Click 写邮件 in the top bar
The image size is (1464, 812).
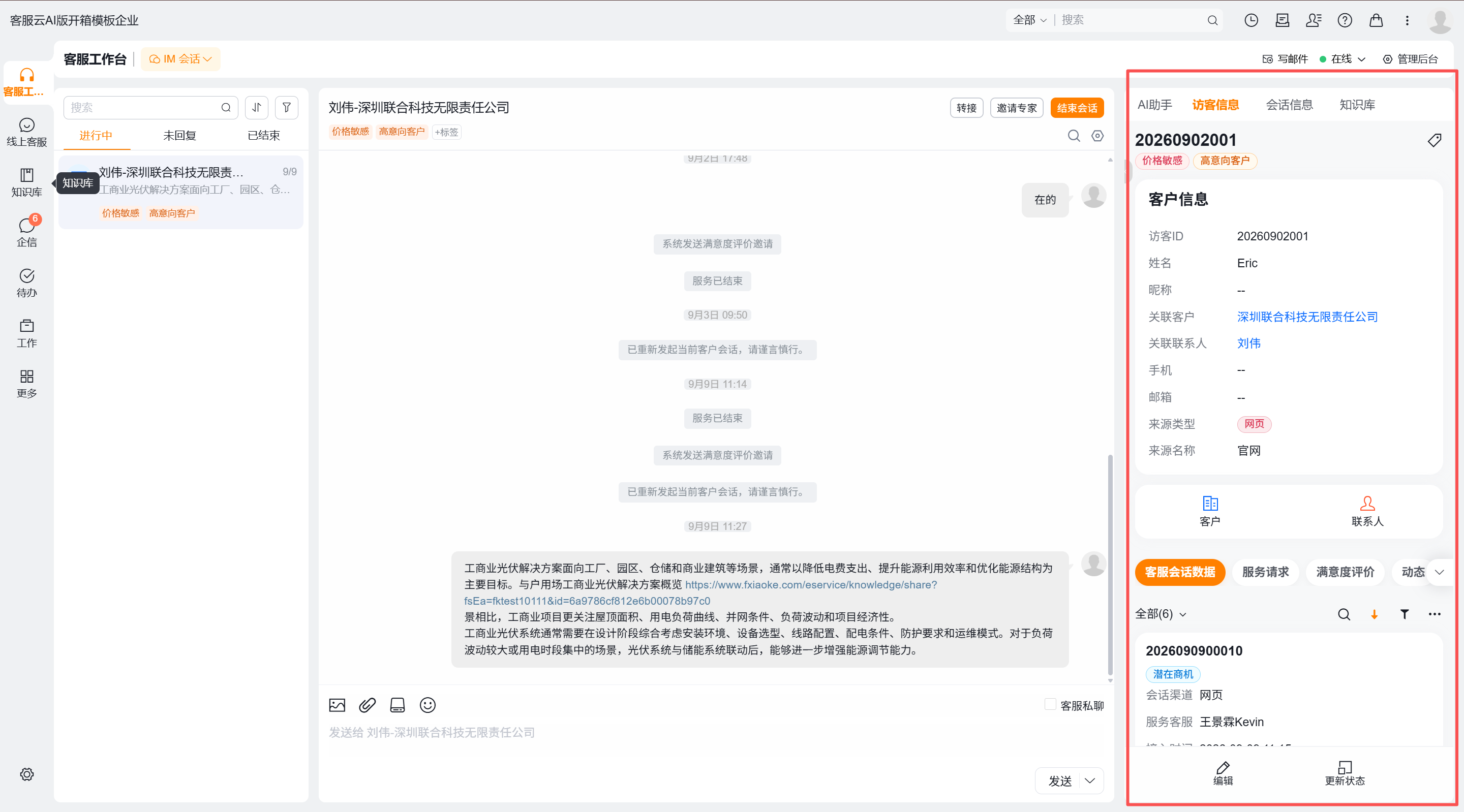(1285, 59)
